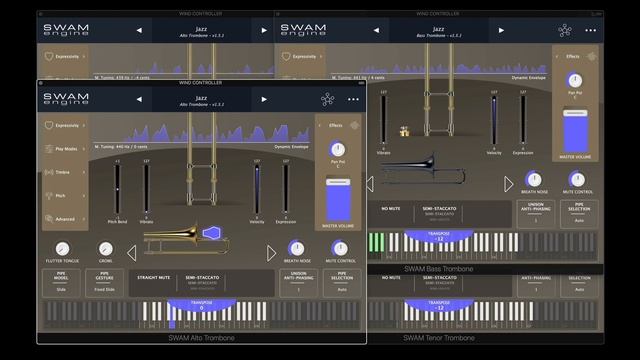This screenshot has height=360, width=640.
Task: Click Mute Control knob in front Alto window
Action: point(340,248)
